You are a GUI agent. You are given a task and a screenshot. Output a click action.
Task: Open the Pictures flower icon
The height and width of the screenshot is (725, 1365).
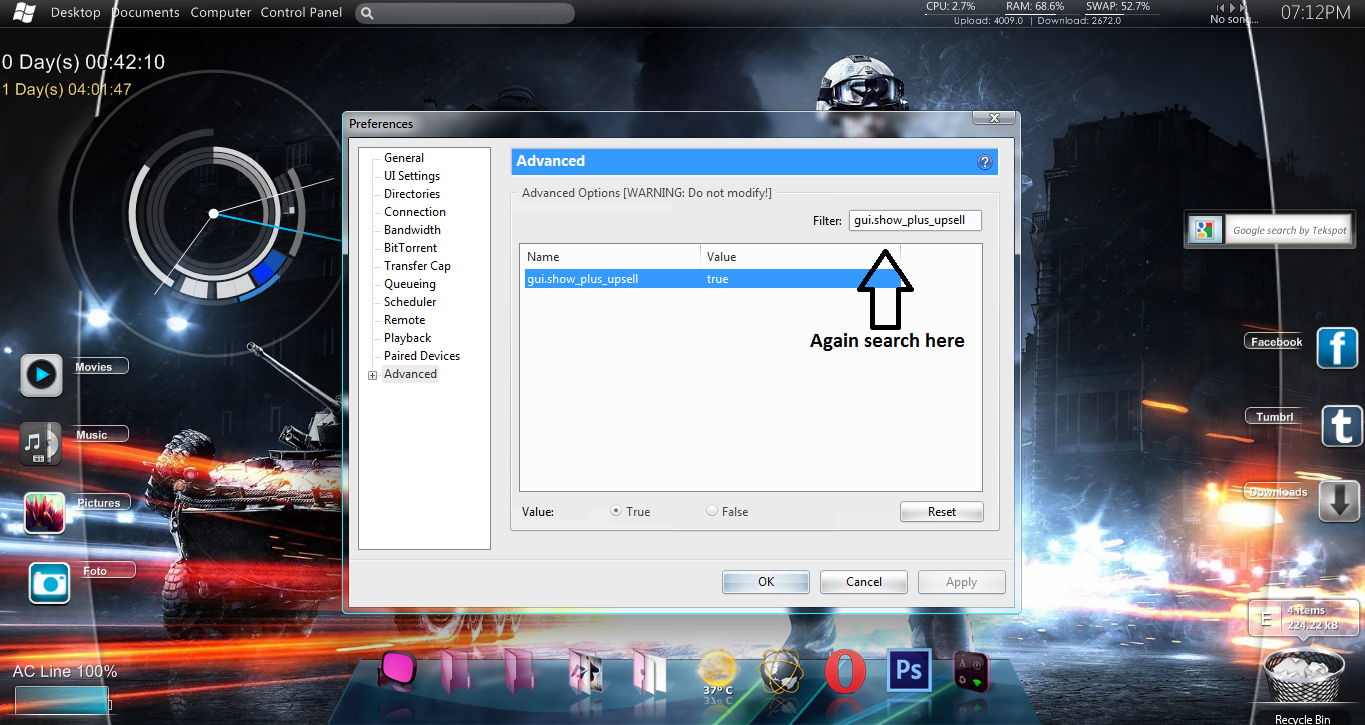44,513
